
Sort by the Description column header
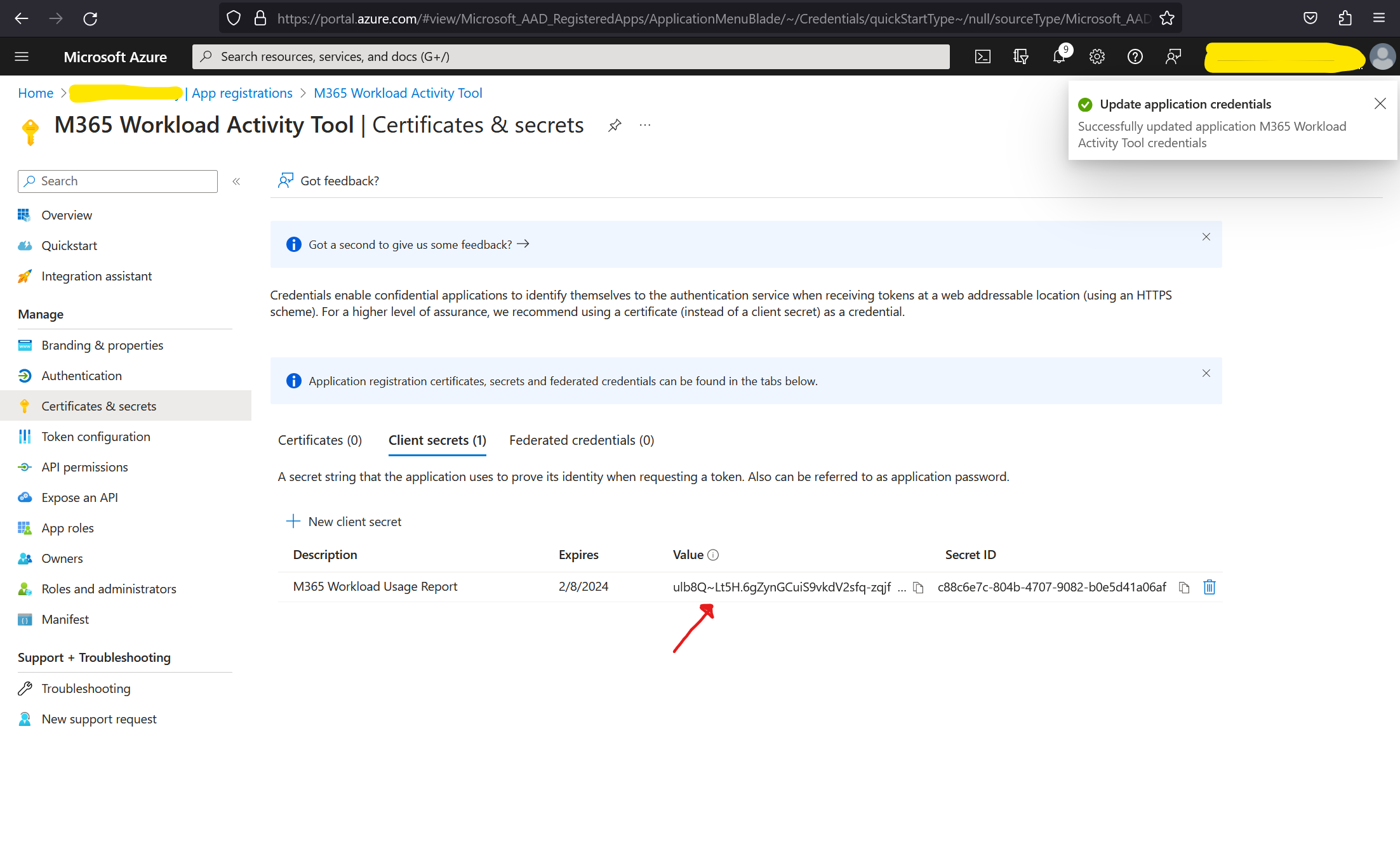[325, 555]
